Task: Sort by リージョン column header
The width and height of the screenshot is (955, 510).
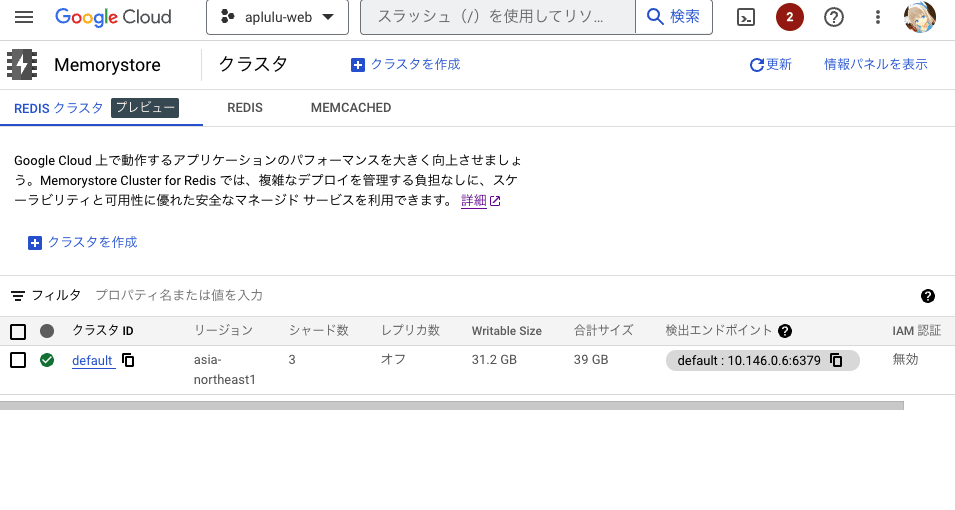Action: (x=223, y=331)
